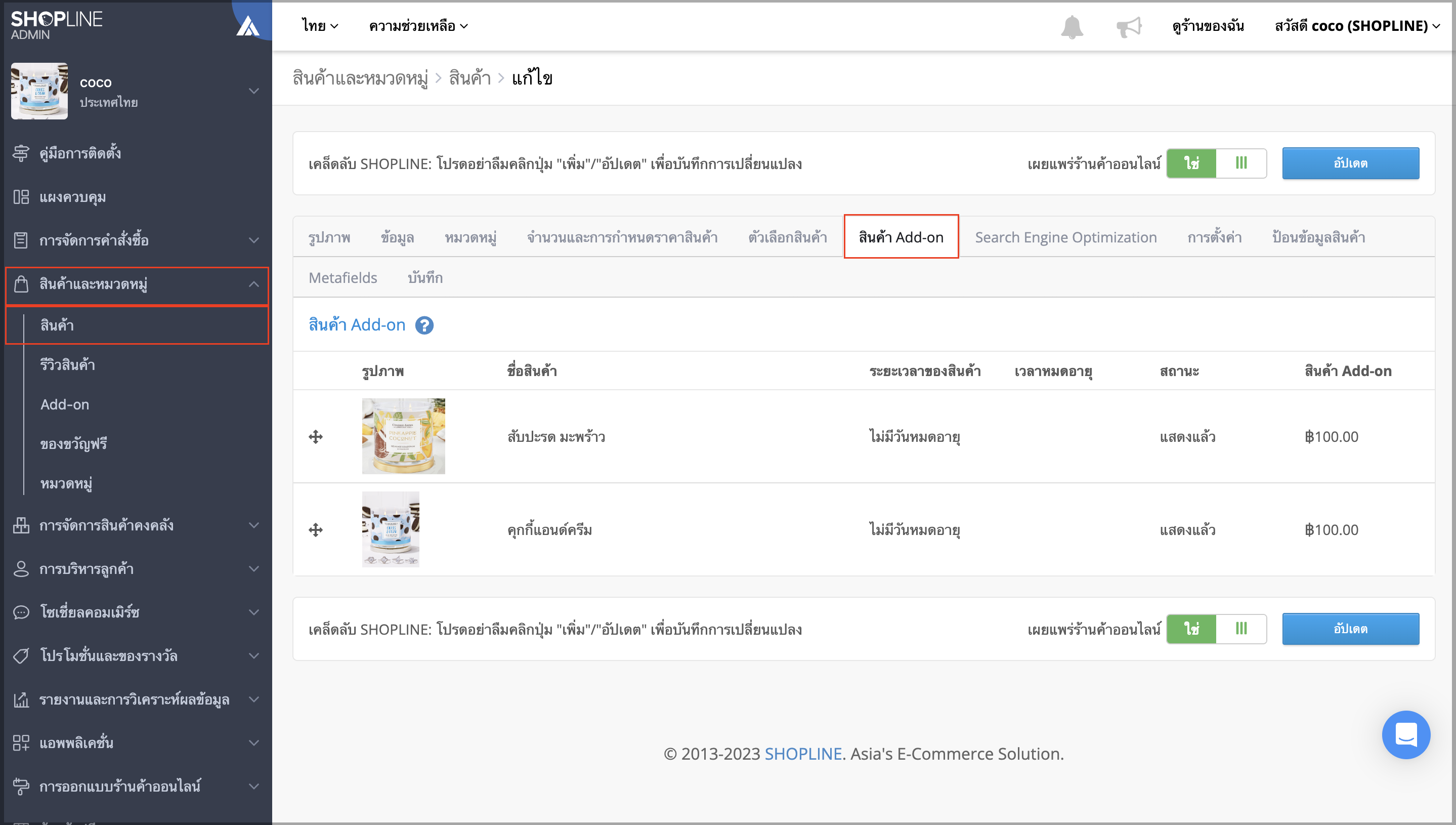The height and width of the screenshot is (825, 1456).
Task: Click the shopping bag products icon
Action: point(21,284)
